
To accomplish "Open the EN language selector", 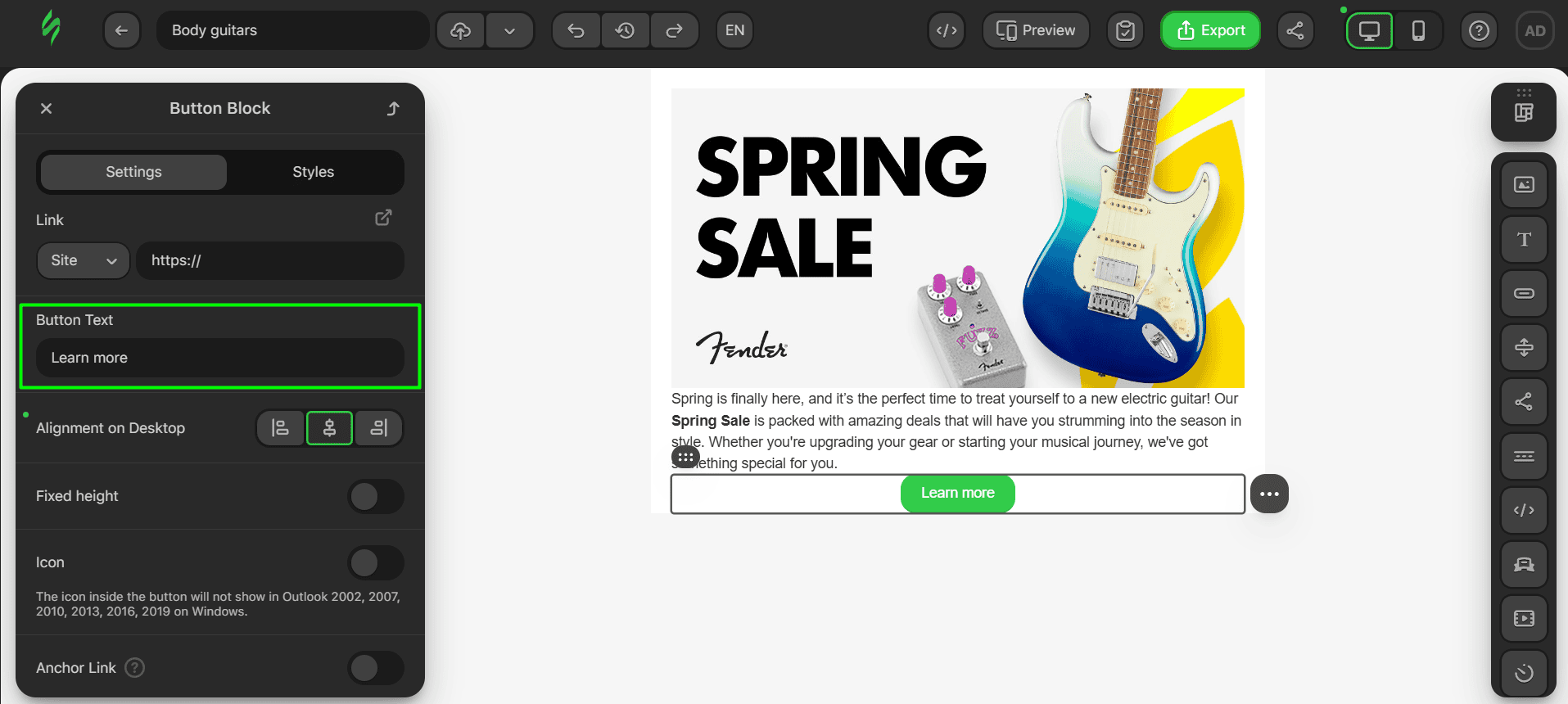I will click(x=734, y=30).
